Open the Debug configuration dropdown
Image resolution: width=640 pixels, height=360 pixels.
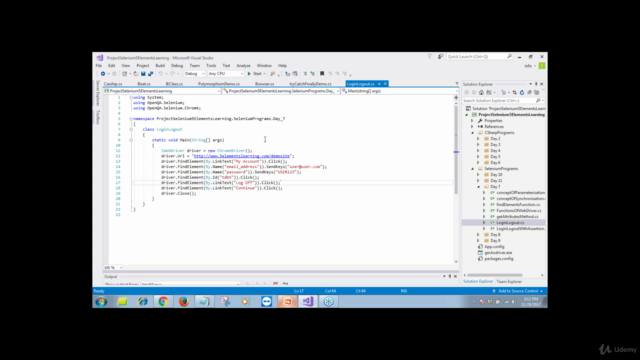[x=194, y=74]
